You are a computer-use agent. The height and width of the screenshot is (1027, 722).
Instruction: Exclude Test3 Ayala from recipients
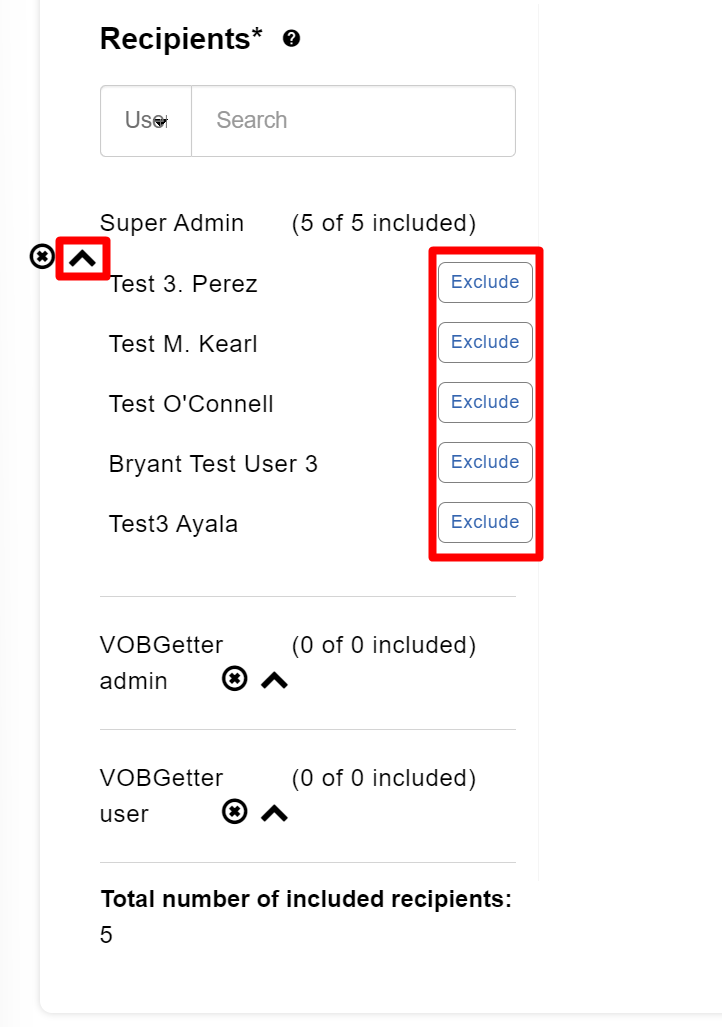coord(485,522)
